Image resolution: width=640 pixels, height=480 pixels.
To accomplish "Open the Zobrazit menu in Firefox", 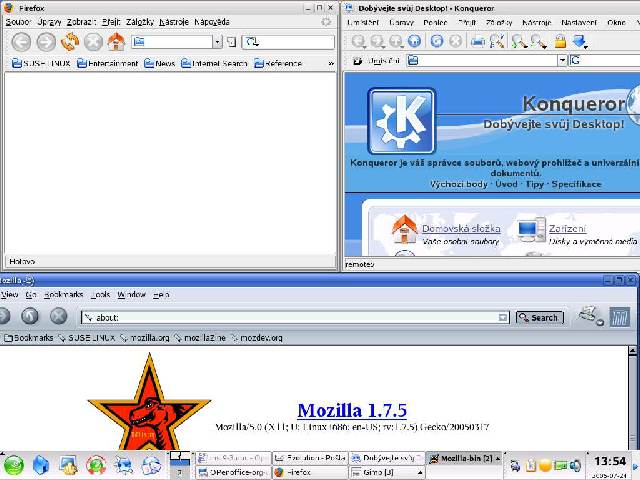I will point(81,22).
